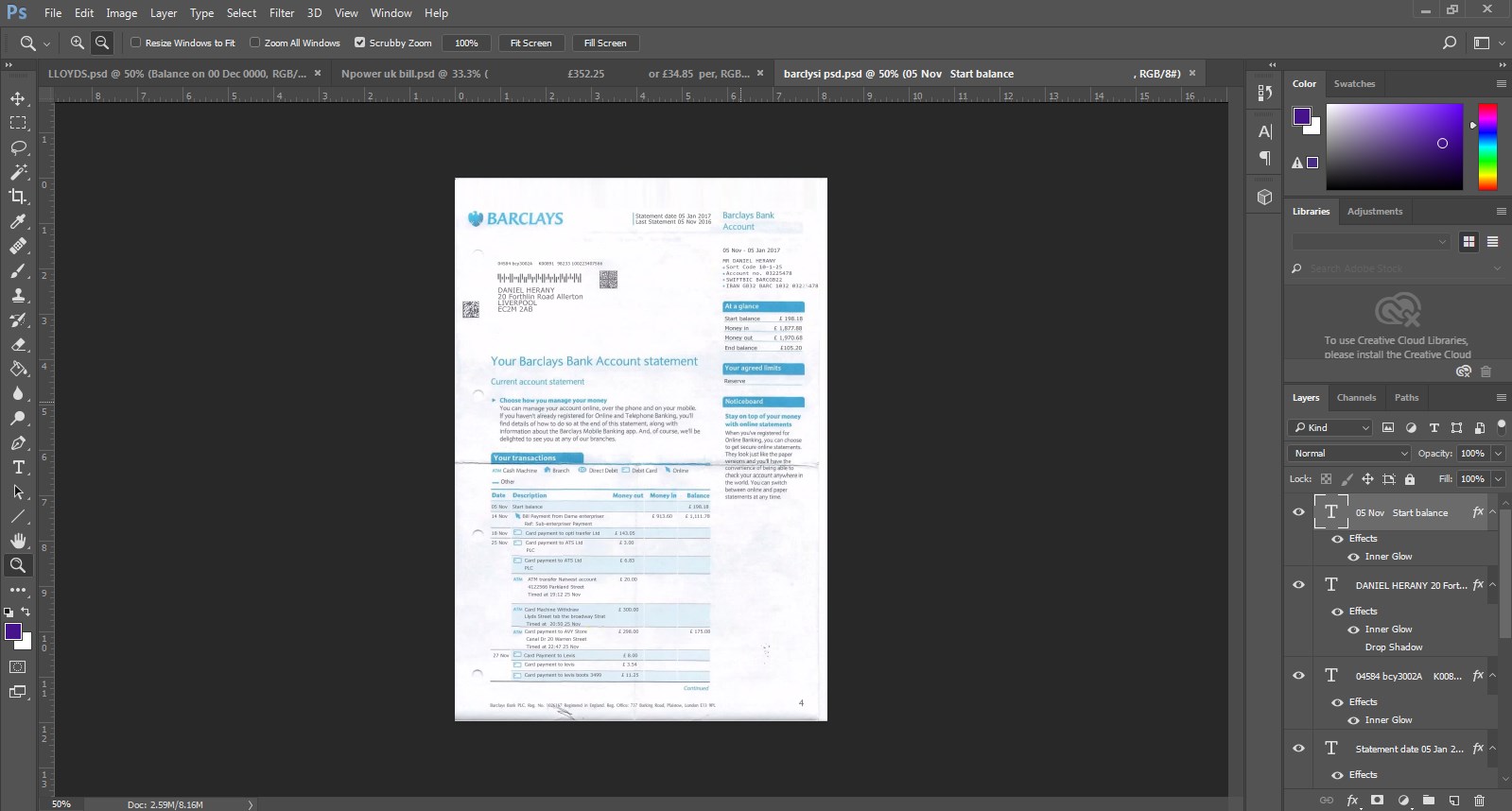Open the Color panel options menu
The width and height of the screenshot is (1512, 811).
[1501, 84]
